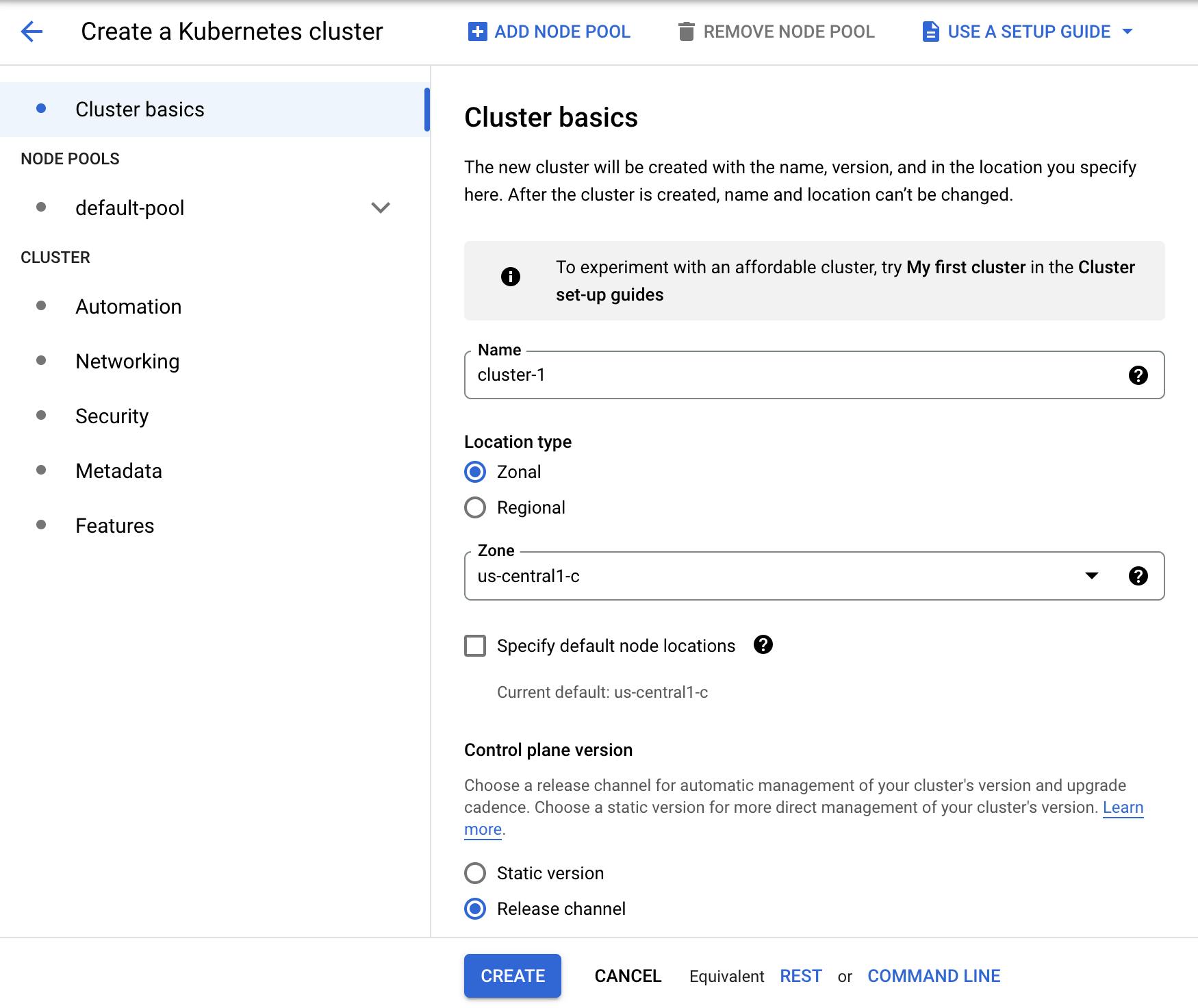Click the back arrow icon
This screenshot has height=1008, width=1198.
[x=31, y=32]
